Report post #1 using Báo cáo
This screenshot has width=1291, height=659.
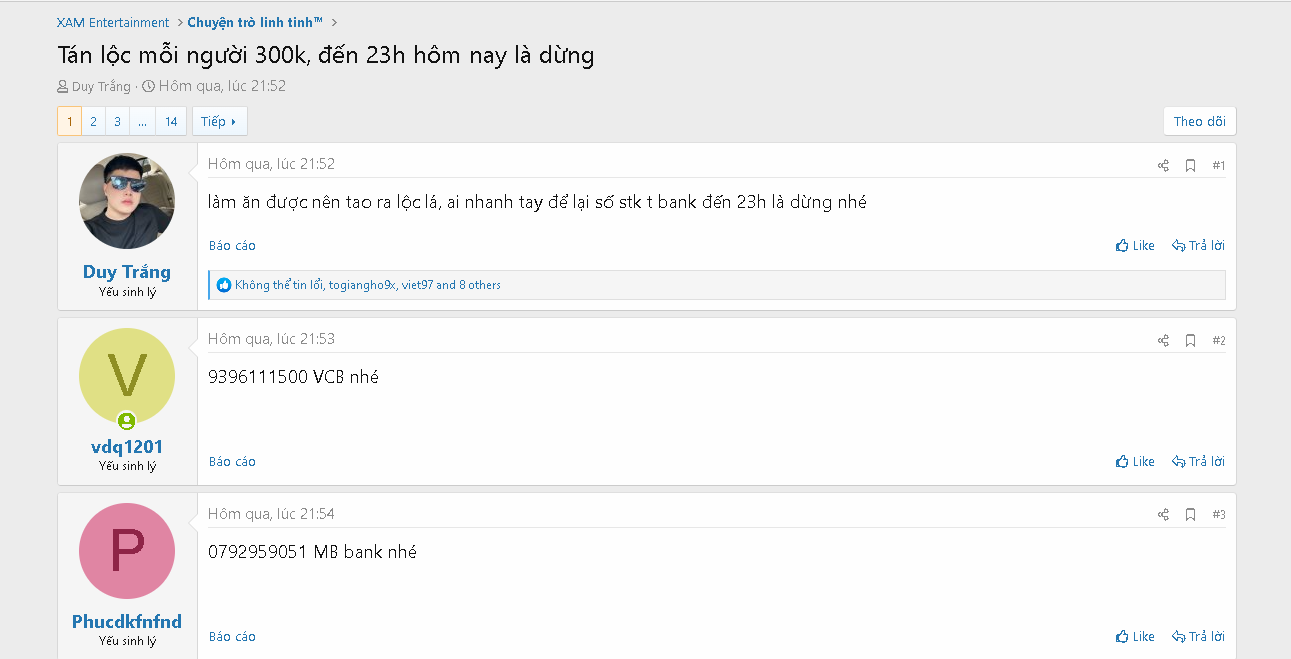232,246
